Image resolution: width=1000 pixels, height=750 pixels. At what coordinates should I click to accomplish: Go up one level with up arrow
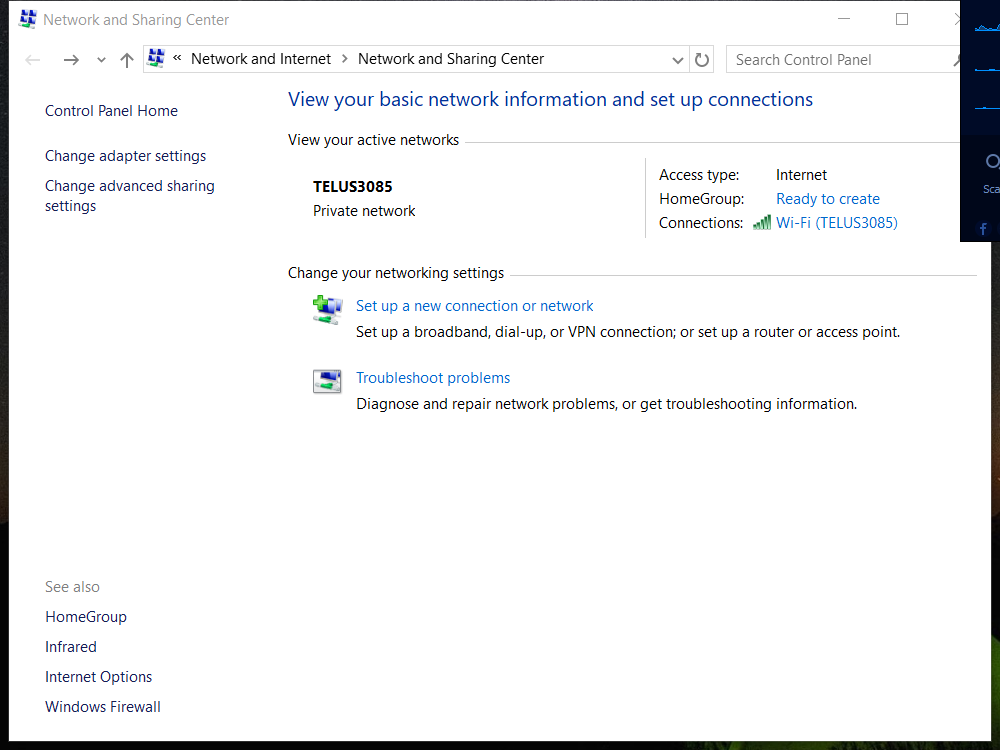pyautogui.click(x=126, y=60)
